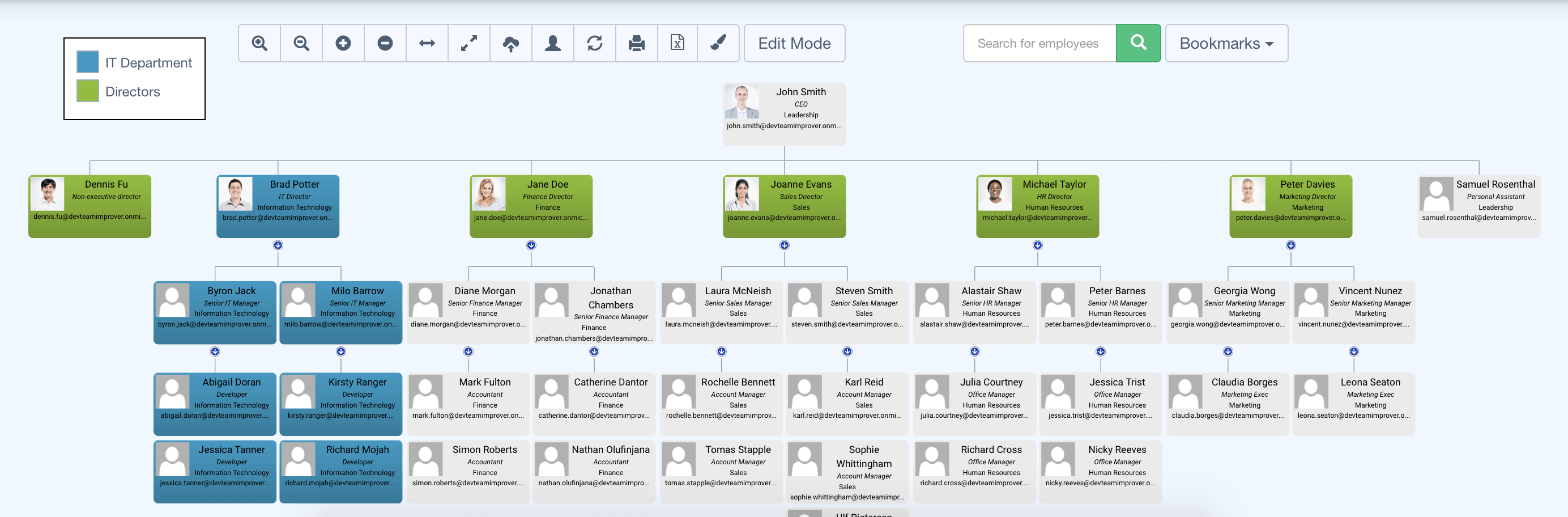Select the Abigail Doran name

point(231,382)
